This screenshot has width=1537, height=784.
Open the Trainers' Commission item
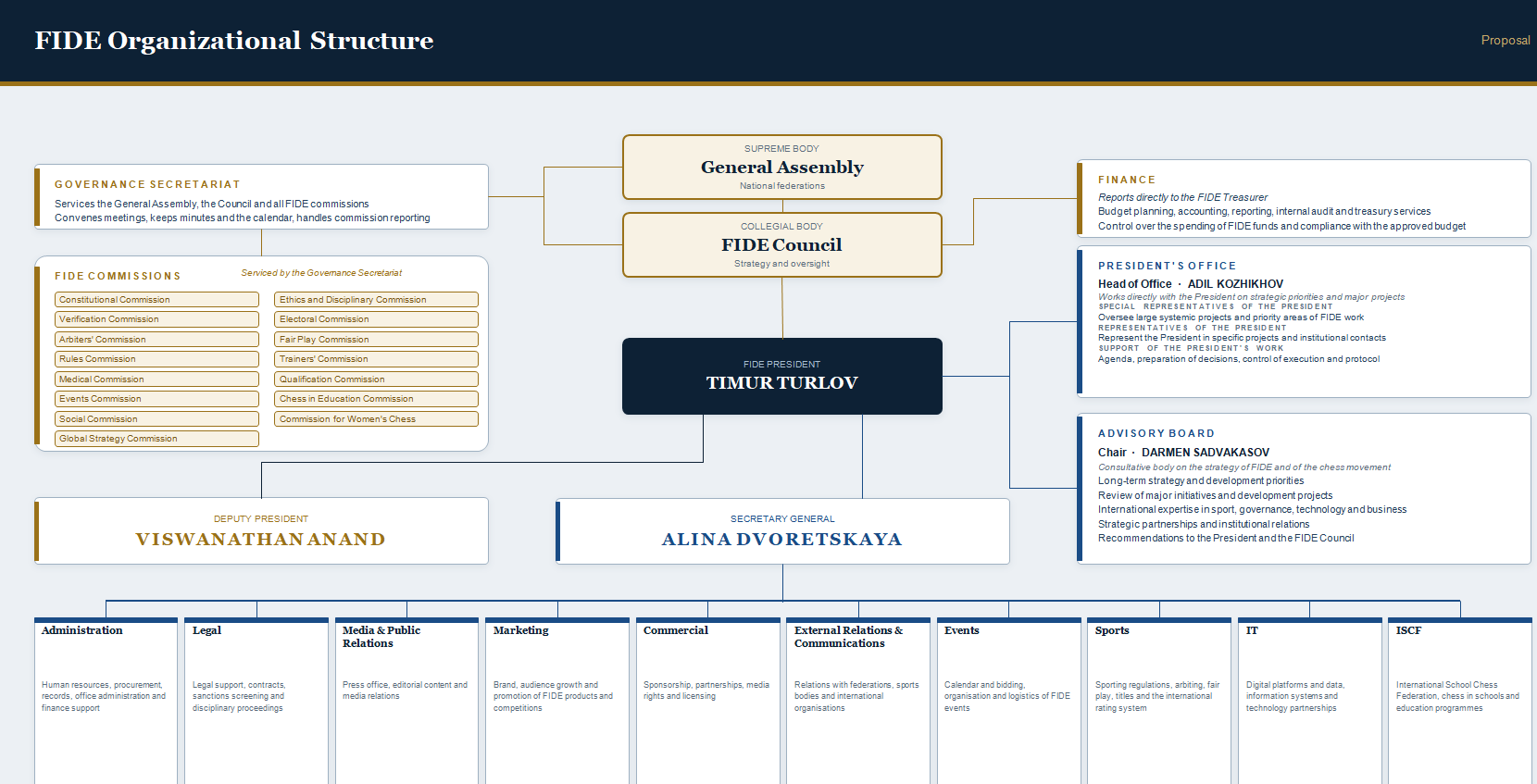click(x=376, y=359)
